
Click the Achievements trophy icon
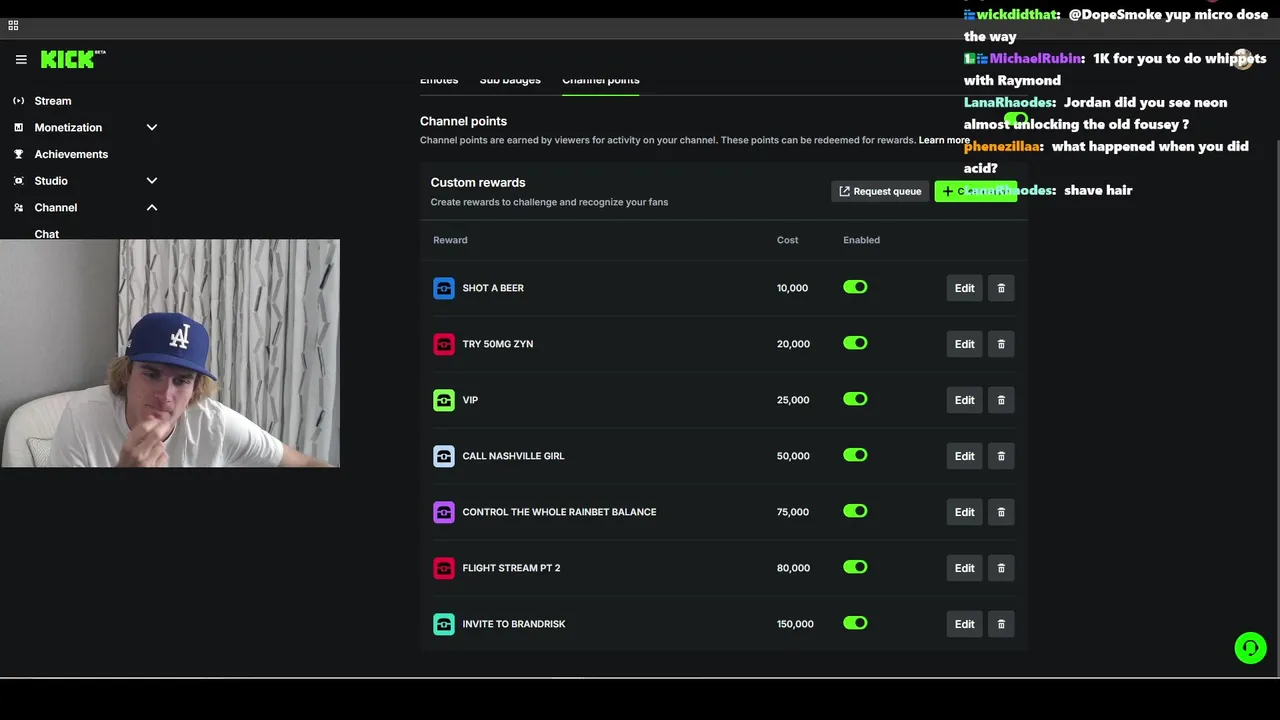tap(18, 154)
